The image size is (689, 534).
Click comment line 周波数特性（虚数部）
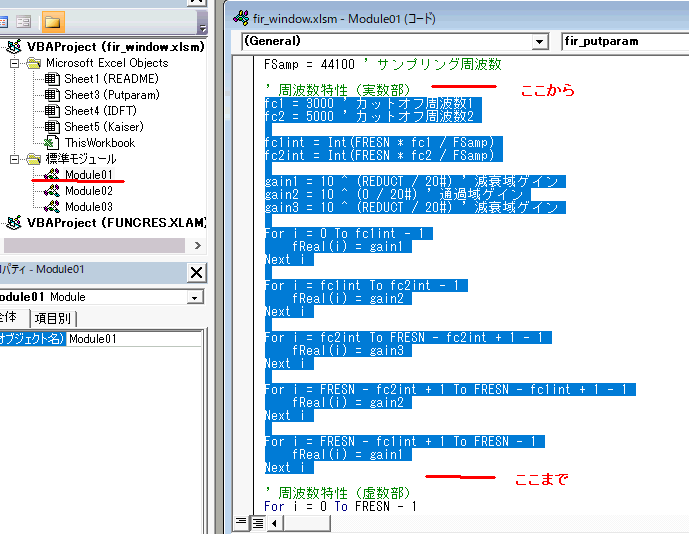[337, 493]
